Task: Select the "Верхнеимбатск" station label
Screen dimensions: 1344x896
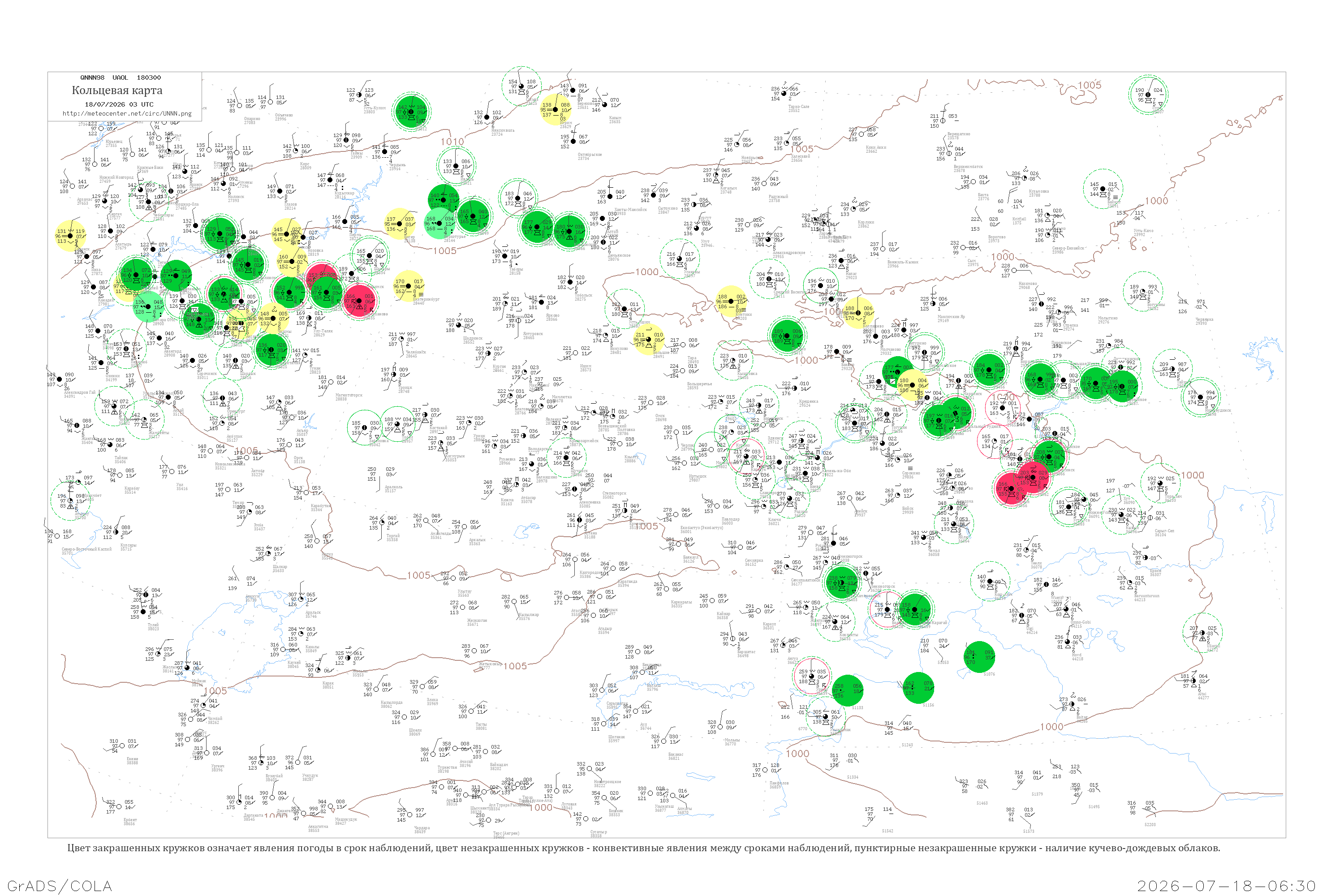Action: point(968,167)
